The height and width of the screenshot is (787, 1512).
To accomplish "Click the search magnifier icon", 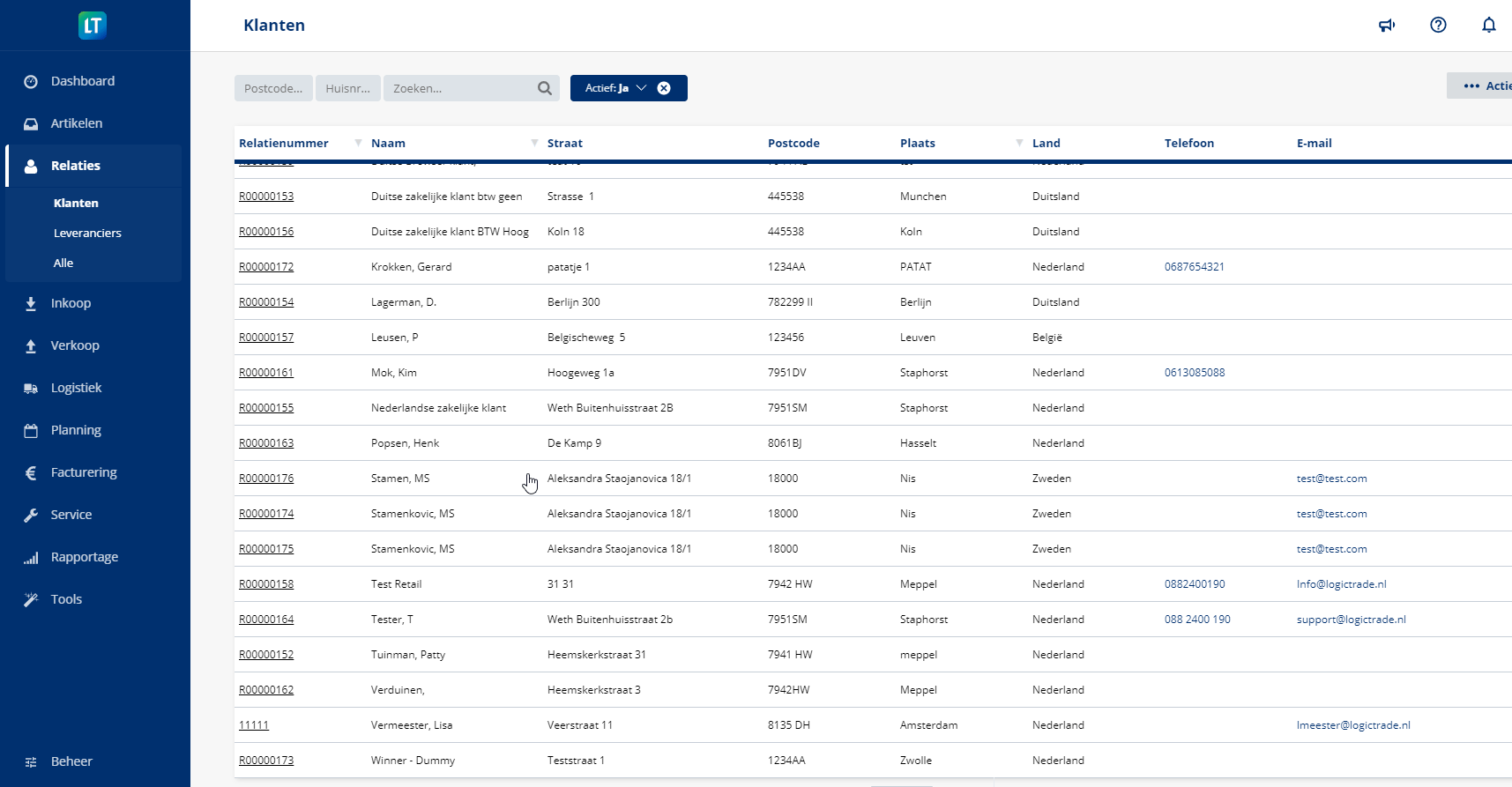I will tap(545, 88).
